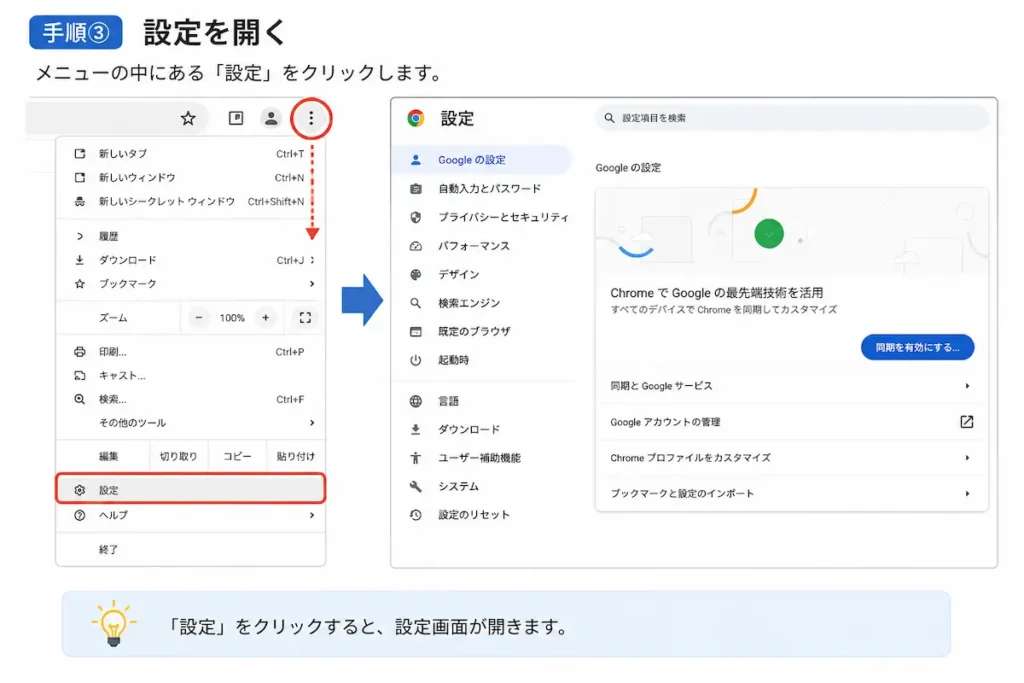1024x683 pixels.
Task: Click the Chrome logo on settings page
Action: [416, 118]
